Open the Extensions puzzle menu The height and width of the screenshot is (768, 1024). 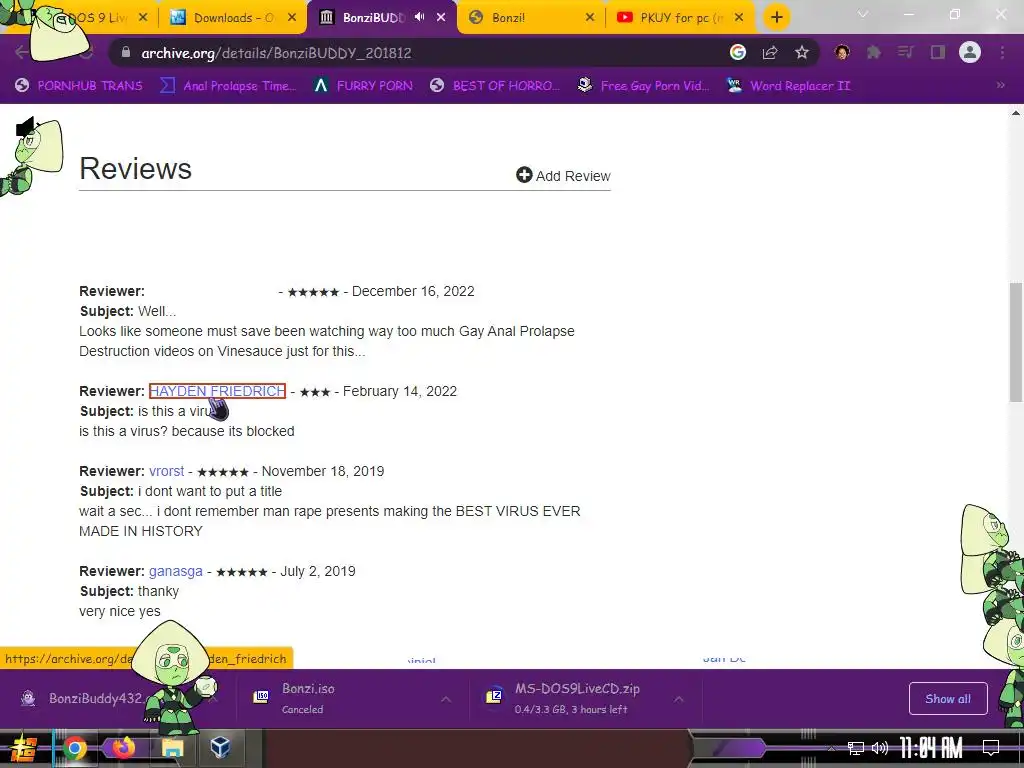point(874,52)
